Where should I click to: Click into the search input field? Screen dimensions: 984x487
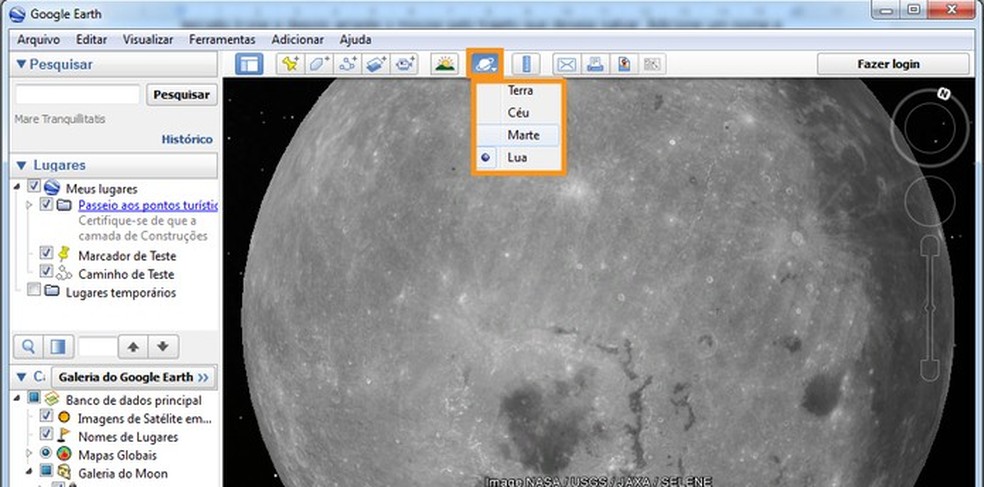pyautogui.click(x=78, y=95)
